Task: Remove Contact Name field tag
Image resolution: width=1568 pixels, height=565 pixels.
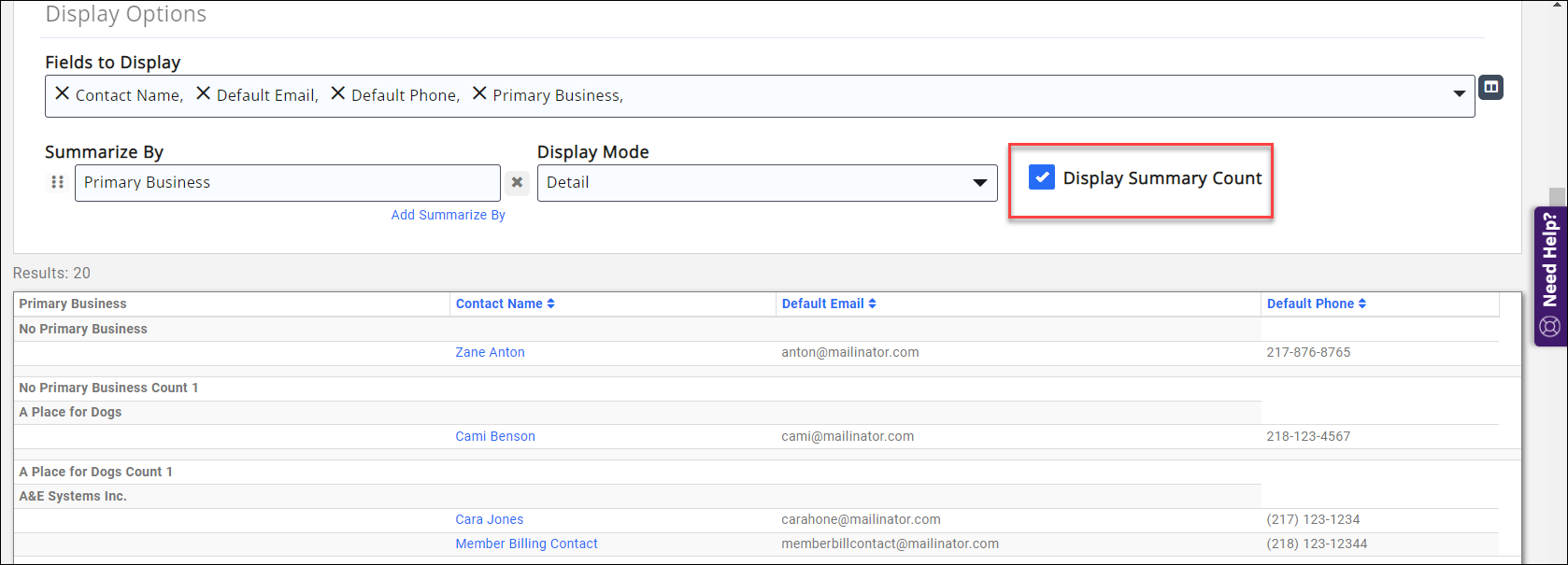Action: pyautogui.click(x=63, y=93)
